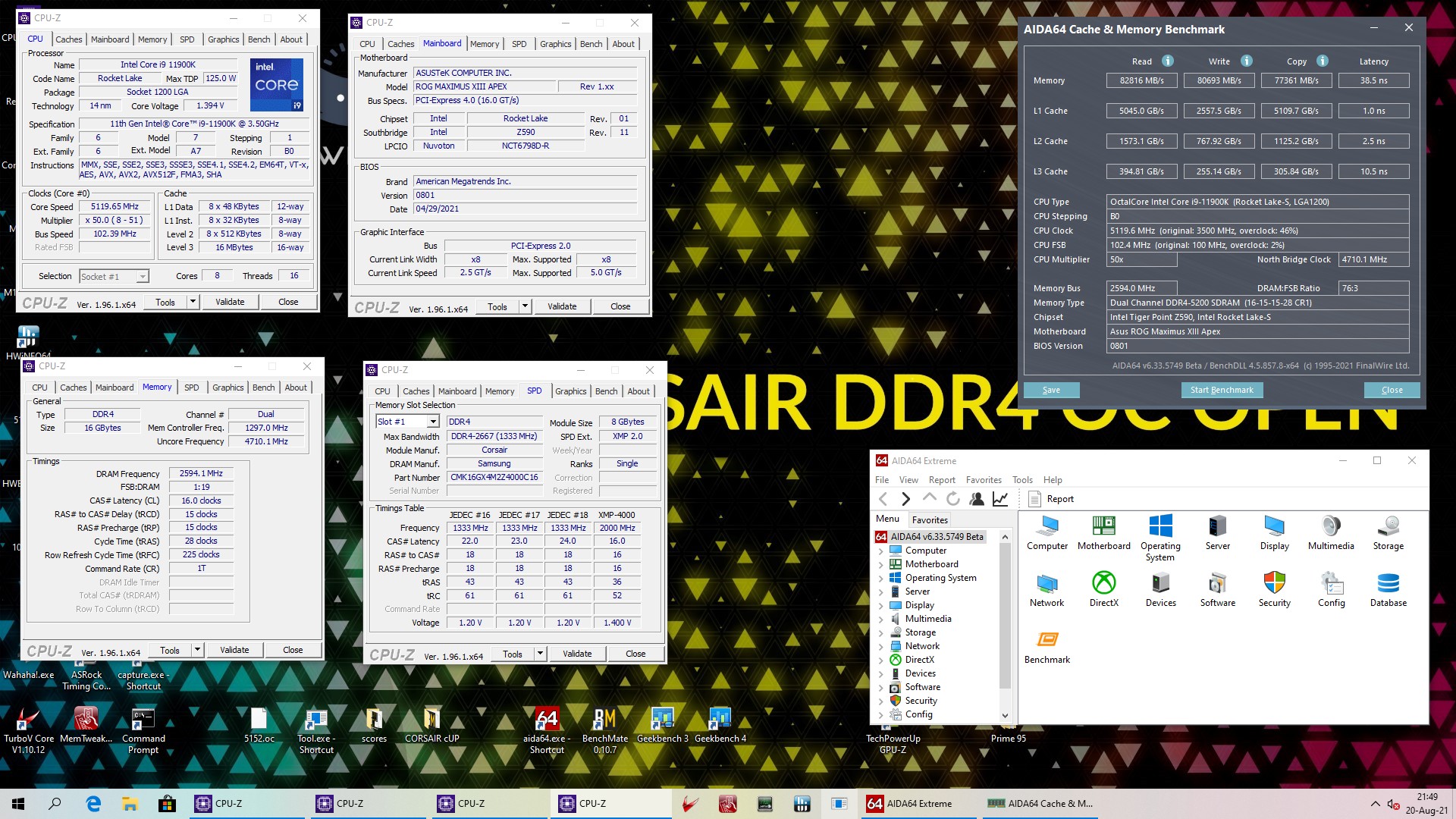
Task: Expand the Operating System tree node
Action: click(880, 578)
